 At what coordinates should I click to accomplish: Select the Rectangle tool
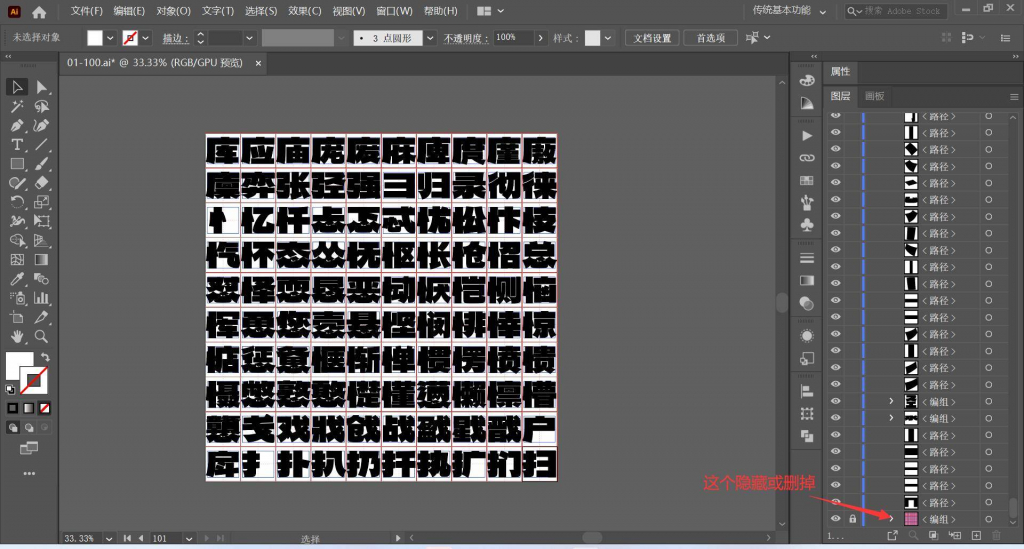click(x=17, y=164)
